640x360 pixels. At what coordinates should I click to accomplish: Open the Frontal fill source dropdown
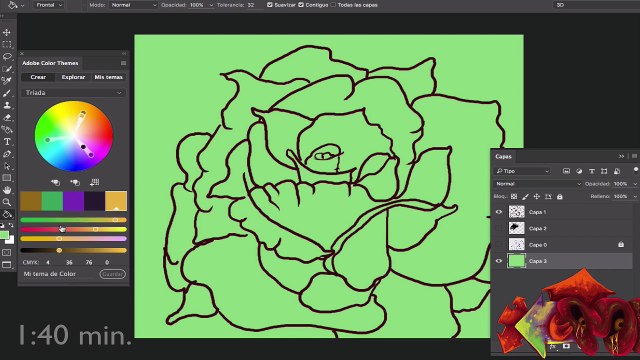coord(49,5)
